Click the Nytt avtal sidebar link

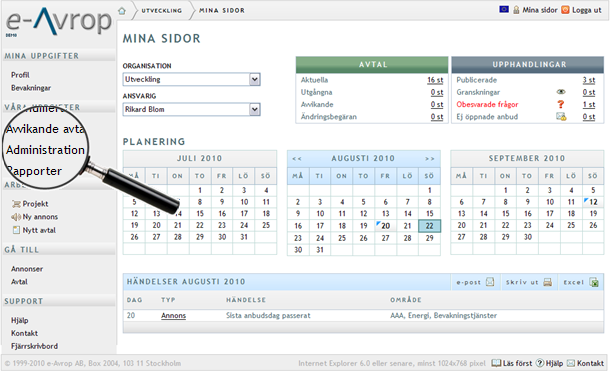tap(39, 230)
